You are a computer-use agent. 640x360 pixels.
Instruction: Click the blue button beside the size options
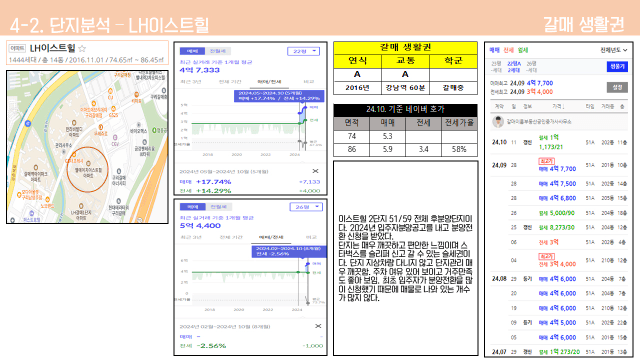[x=617, y=67]
